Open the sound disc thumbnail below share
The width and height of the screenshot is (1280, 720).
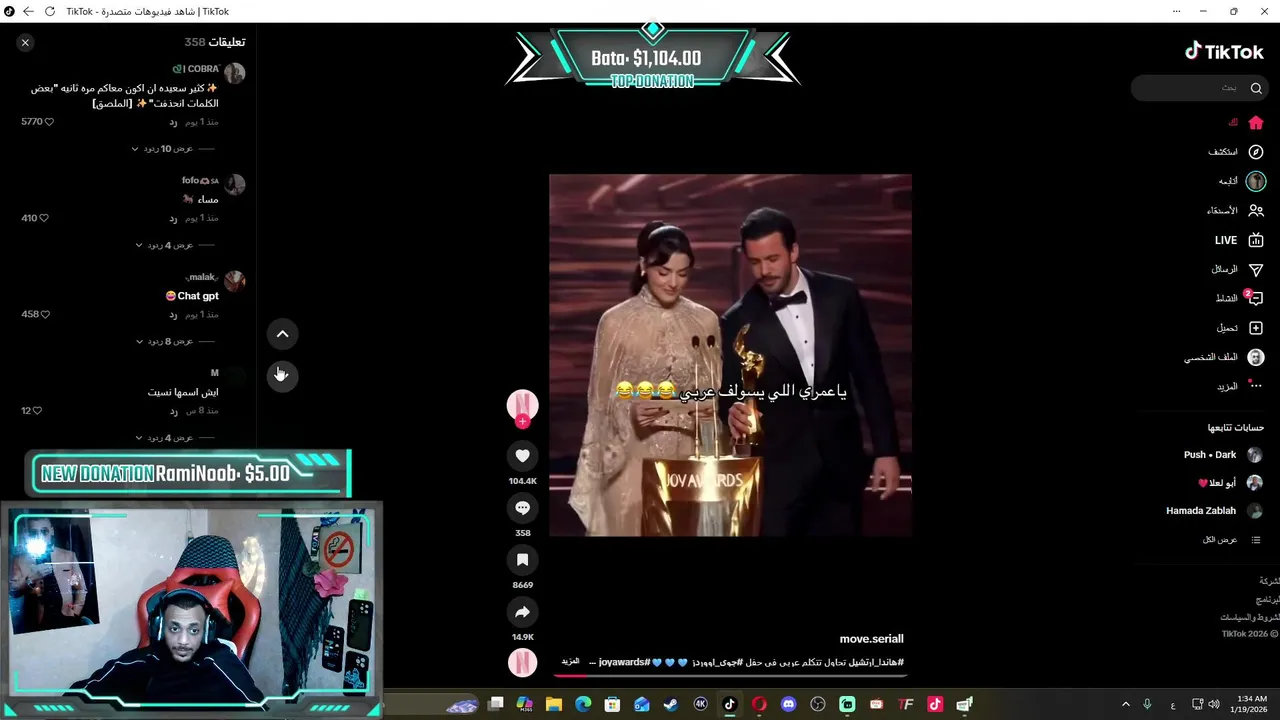522,662
